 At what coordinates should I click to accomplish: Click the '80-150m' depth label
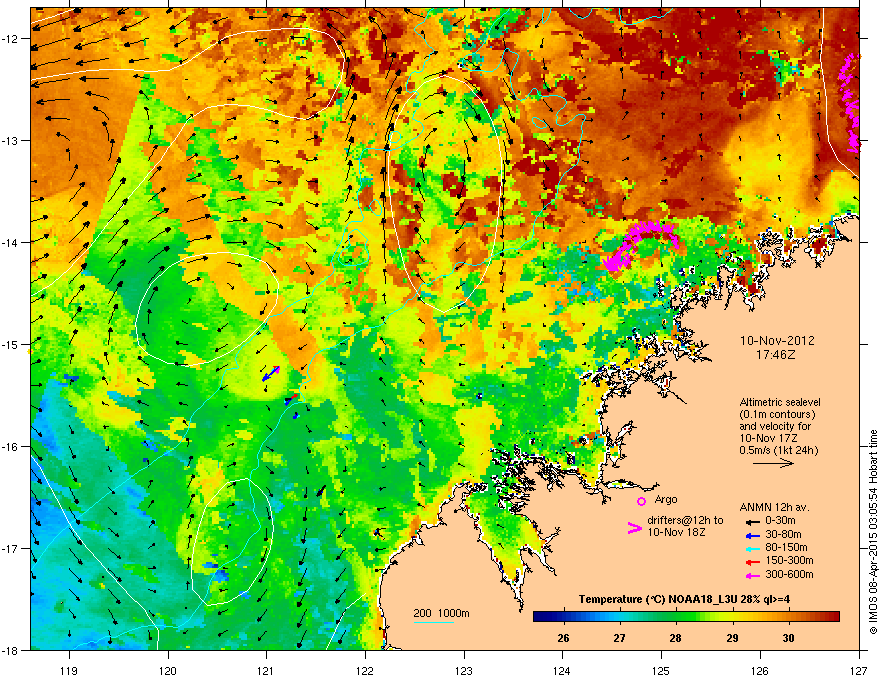[x=786, y=548]
